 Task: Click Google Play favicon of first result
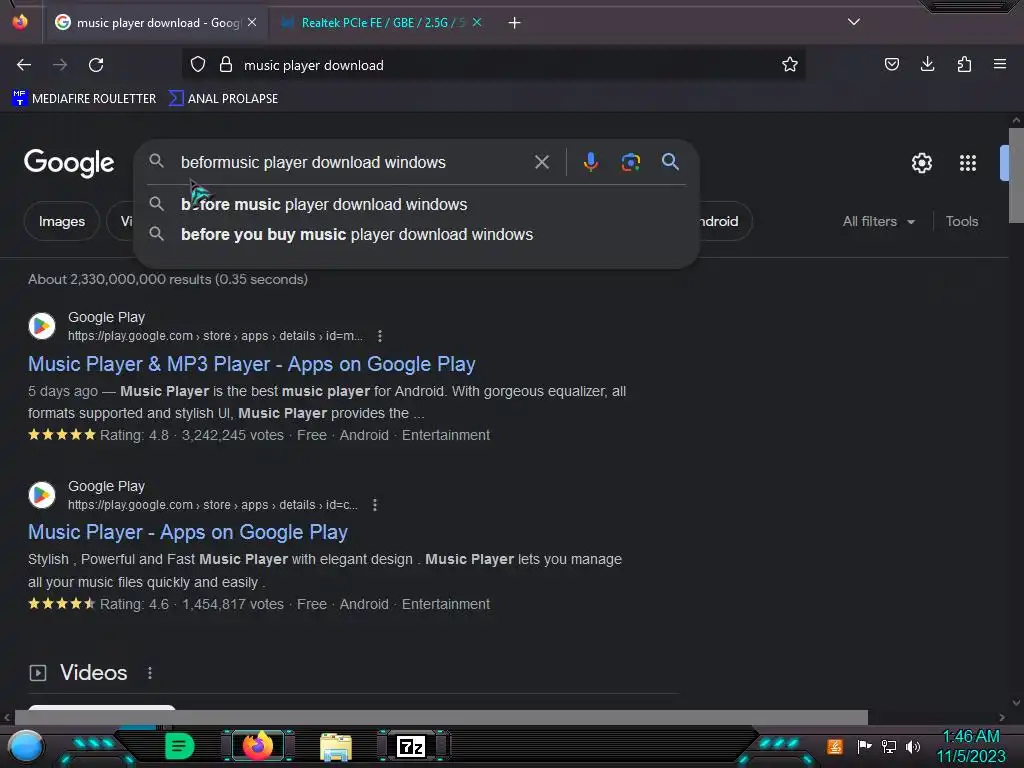tap(42, 326)
